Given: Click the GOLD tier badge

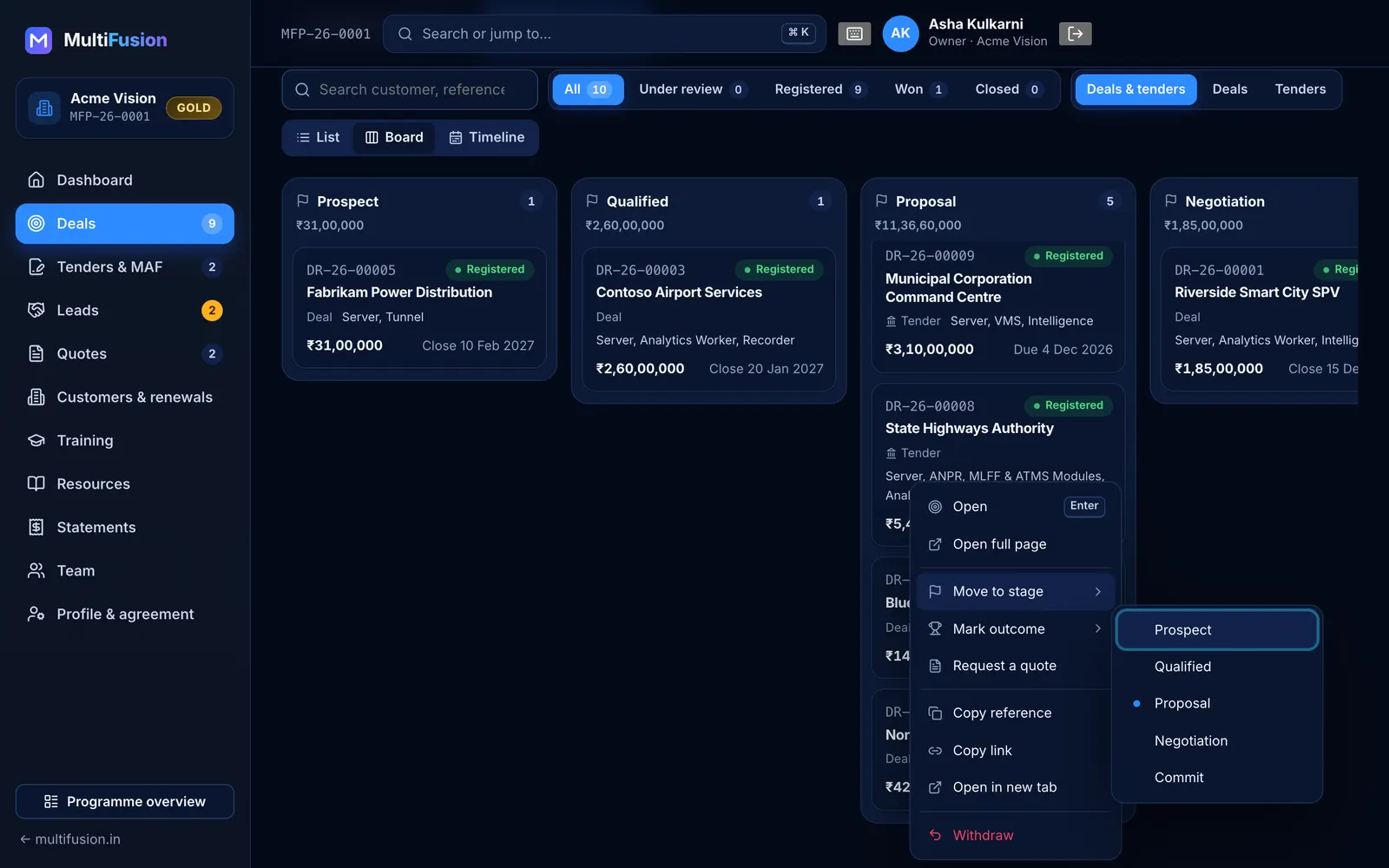Looking at the screenshot, I should tap(194, 108).
